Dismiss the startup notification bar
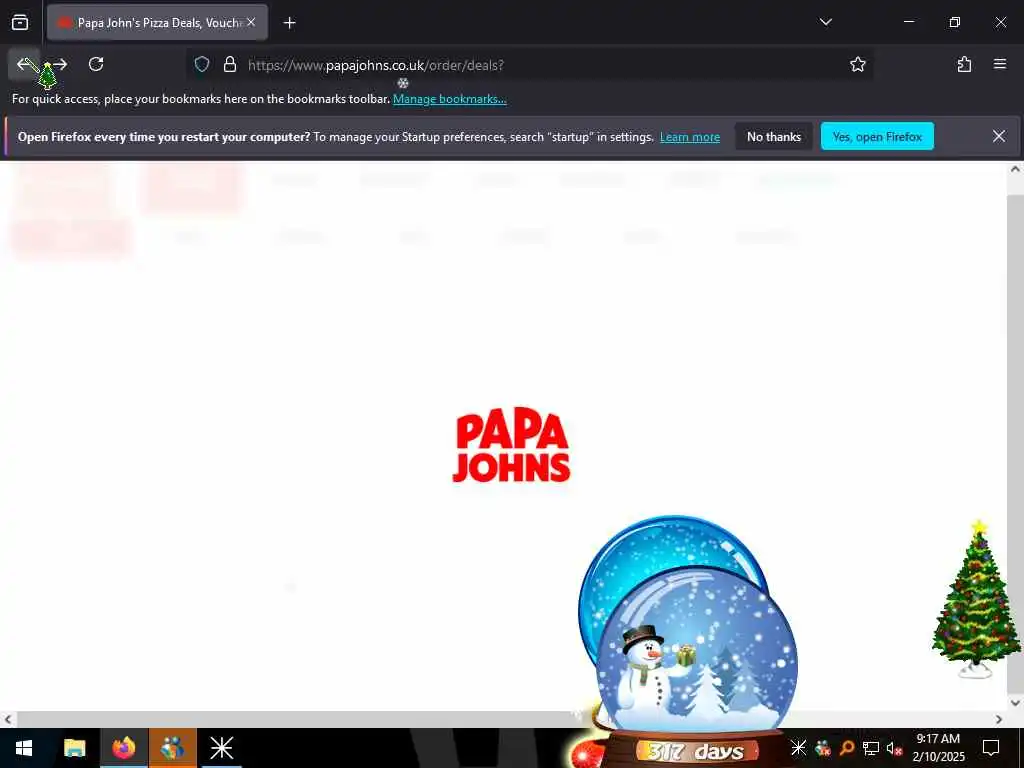The width and height of the screenshot is (1024, 768). tap(999, 136)
